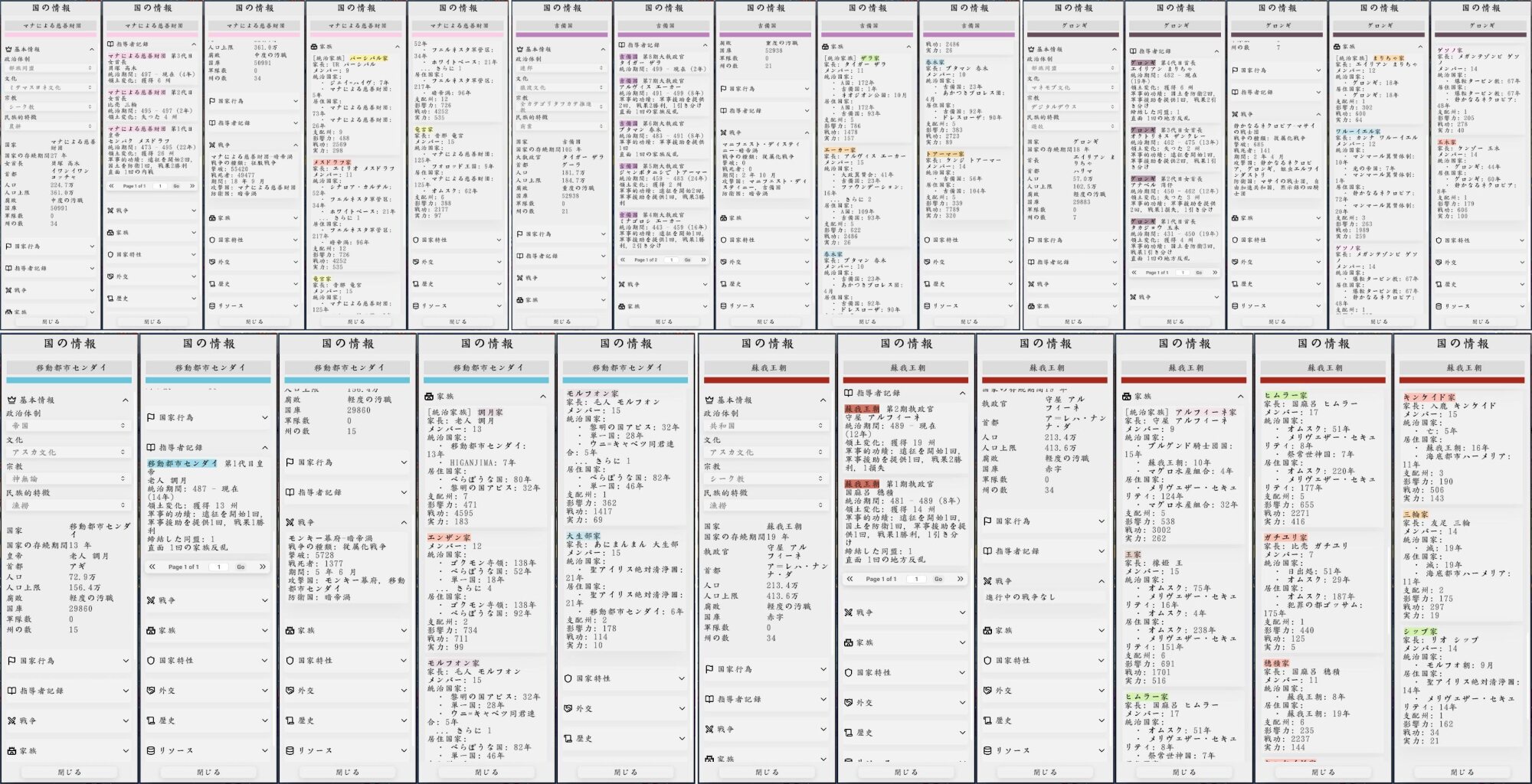The height and width of the screenshot is (784, 1532).
Task: Click swords icon of expanded 戦争 in グロンギ
Action: point(1235,114)
